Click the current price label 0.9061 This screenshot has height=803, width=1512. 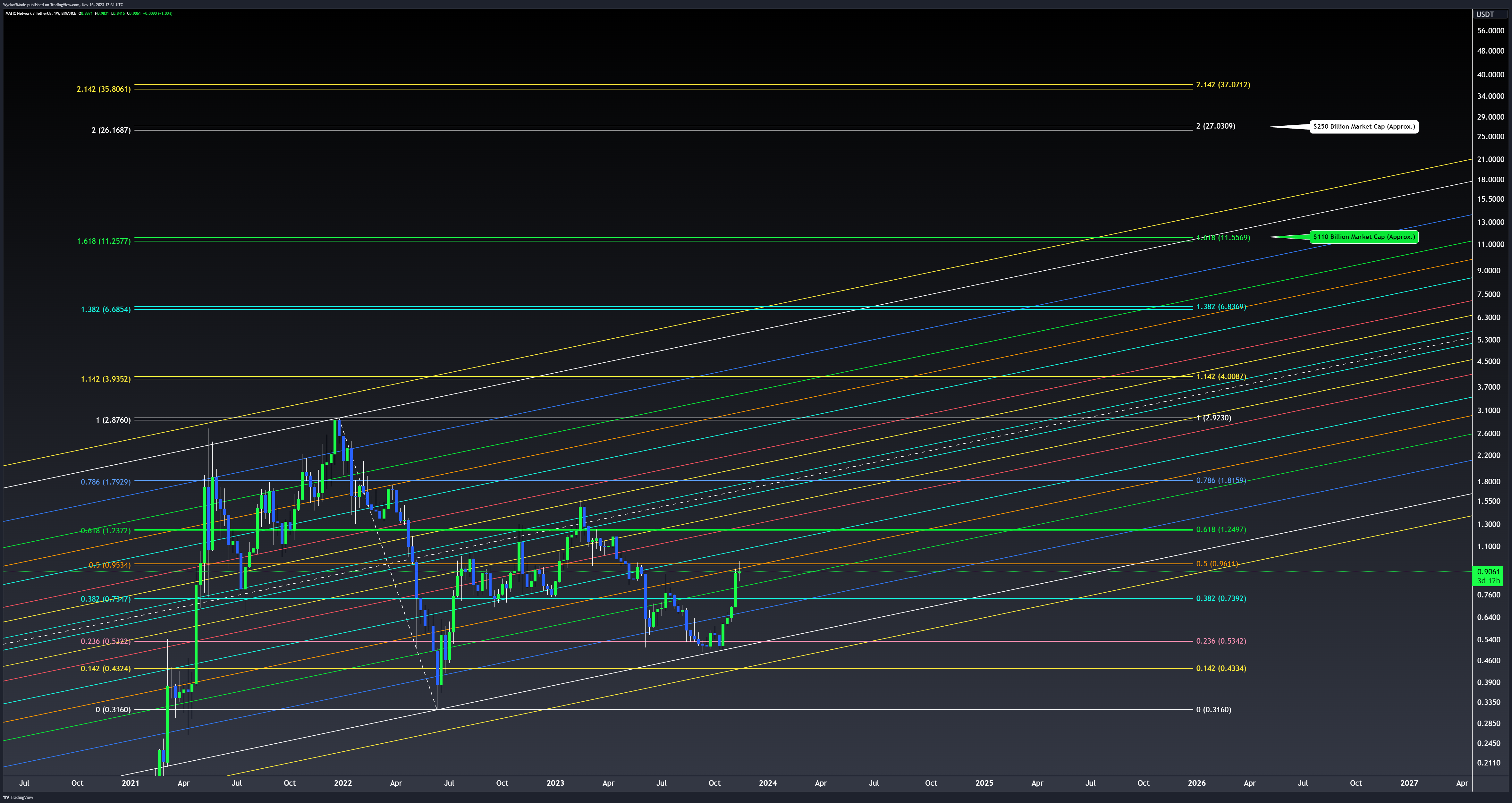click(x=1488, y=572)
